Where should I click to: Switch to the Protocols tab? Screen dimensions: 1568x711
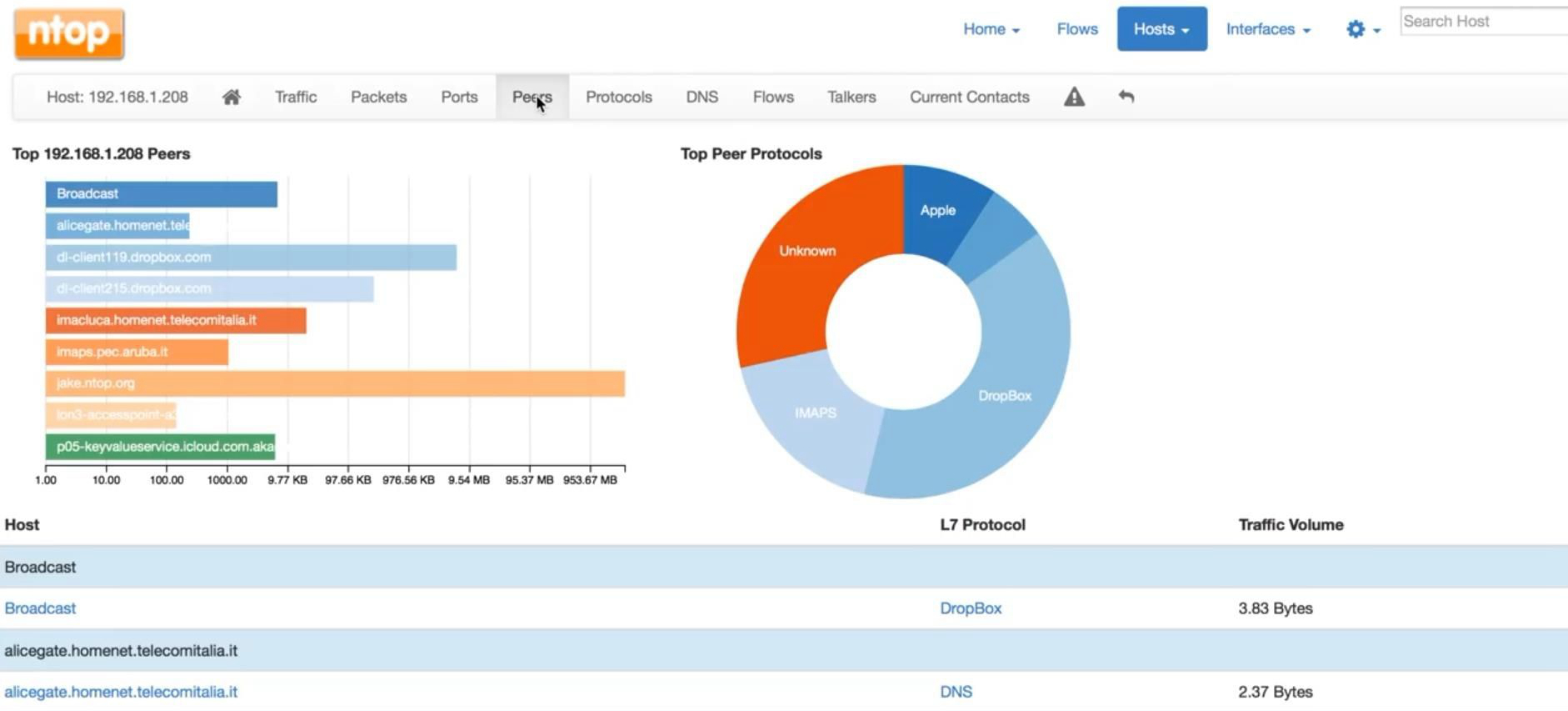(618, 97)
